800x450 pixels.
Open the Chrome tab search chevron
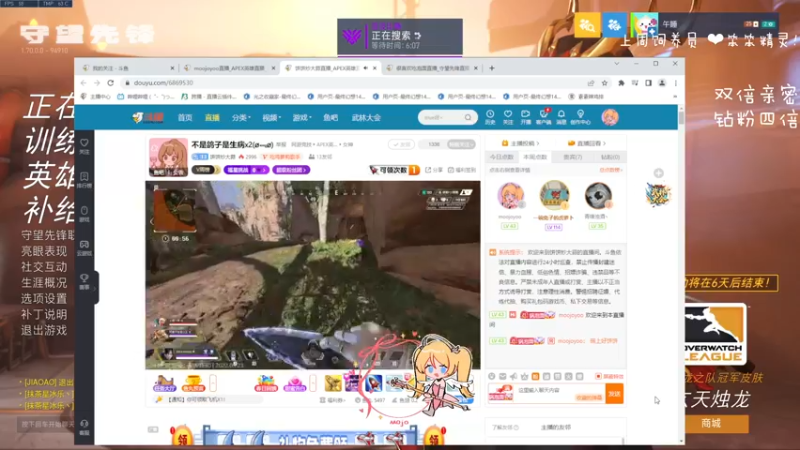pos(616,64)
